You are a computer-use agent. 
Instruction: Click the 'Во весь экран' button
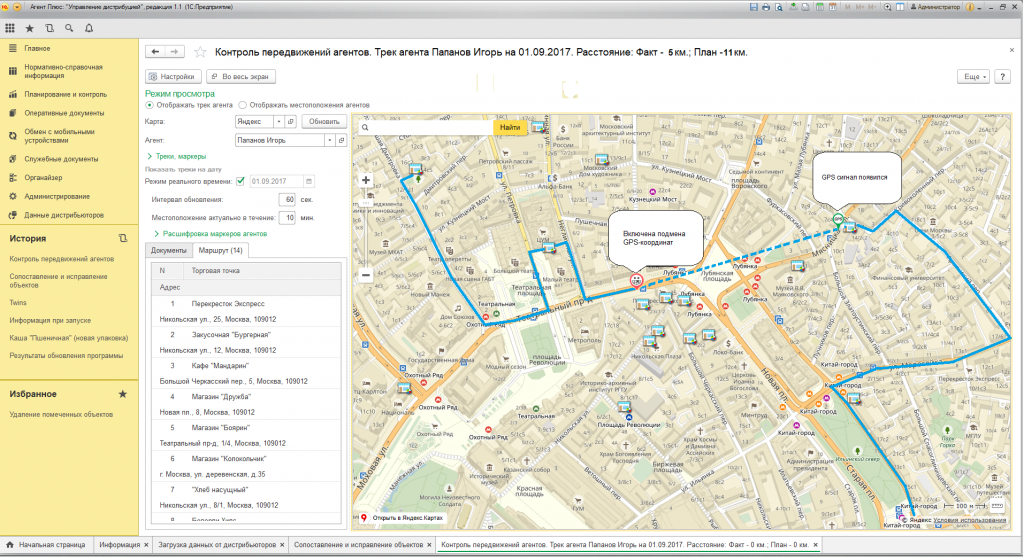point(241,76)
